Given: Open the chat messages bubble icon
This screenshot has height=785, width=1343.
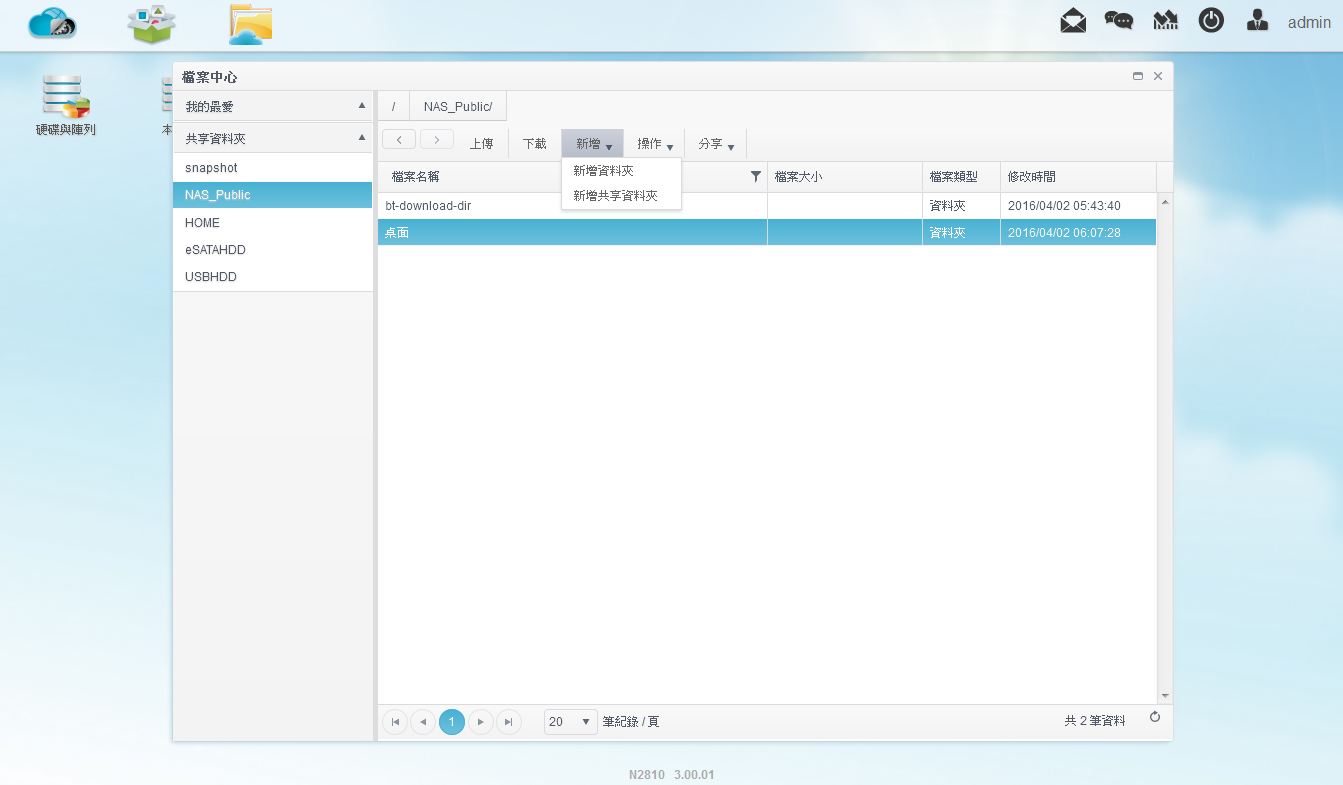Looking at the screenshot, I should [x=1119, y=20].
